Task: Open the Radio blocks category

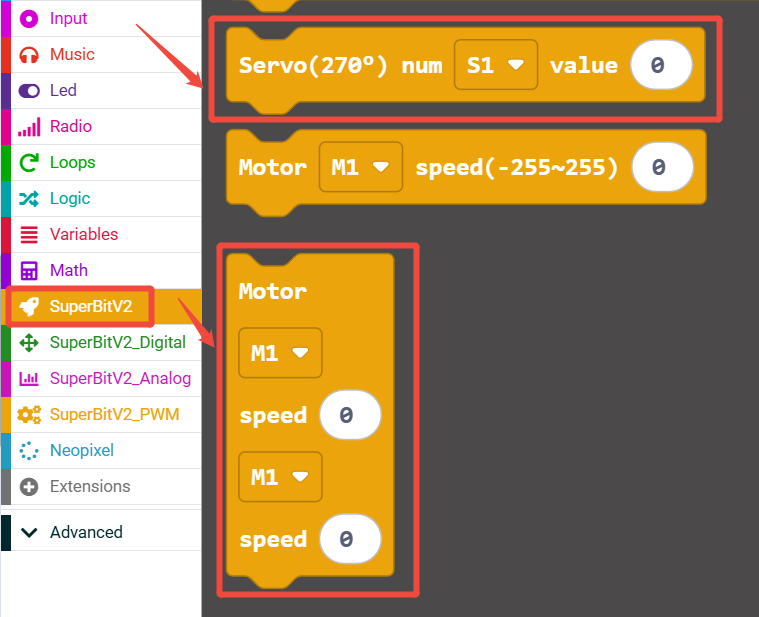Action: click(101, 127)
